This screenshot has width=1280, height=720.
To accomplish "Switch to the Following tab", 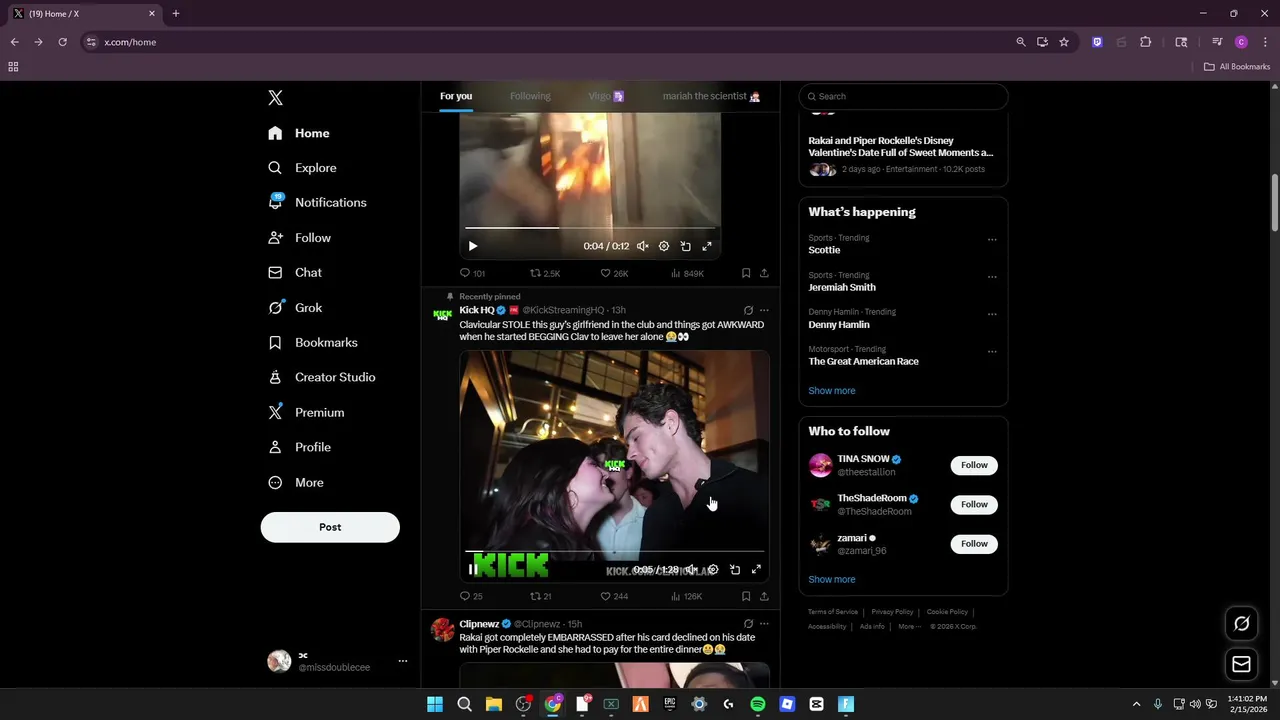I will 530,96.
